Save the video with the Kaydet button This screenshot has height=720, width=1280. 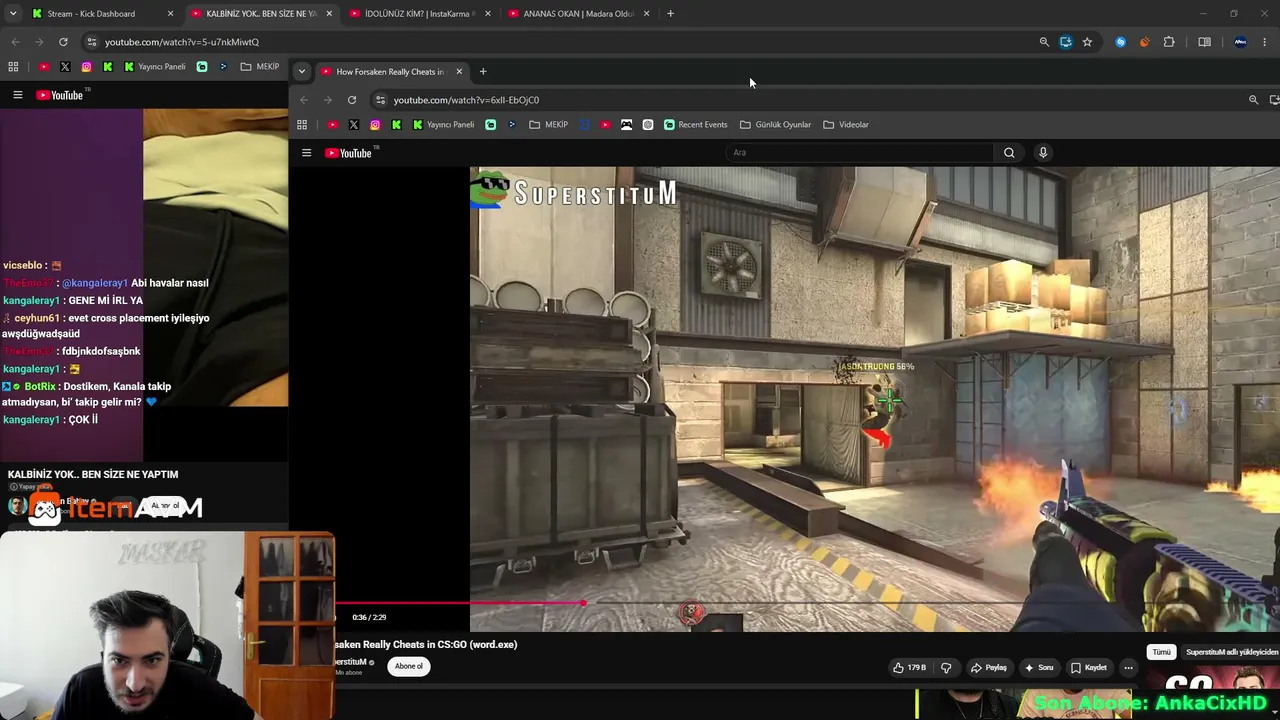point(1089,668)
